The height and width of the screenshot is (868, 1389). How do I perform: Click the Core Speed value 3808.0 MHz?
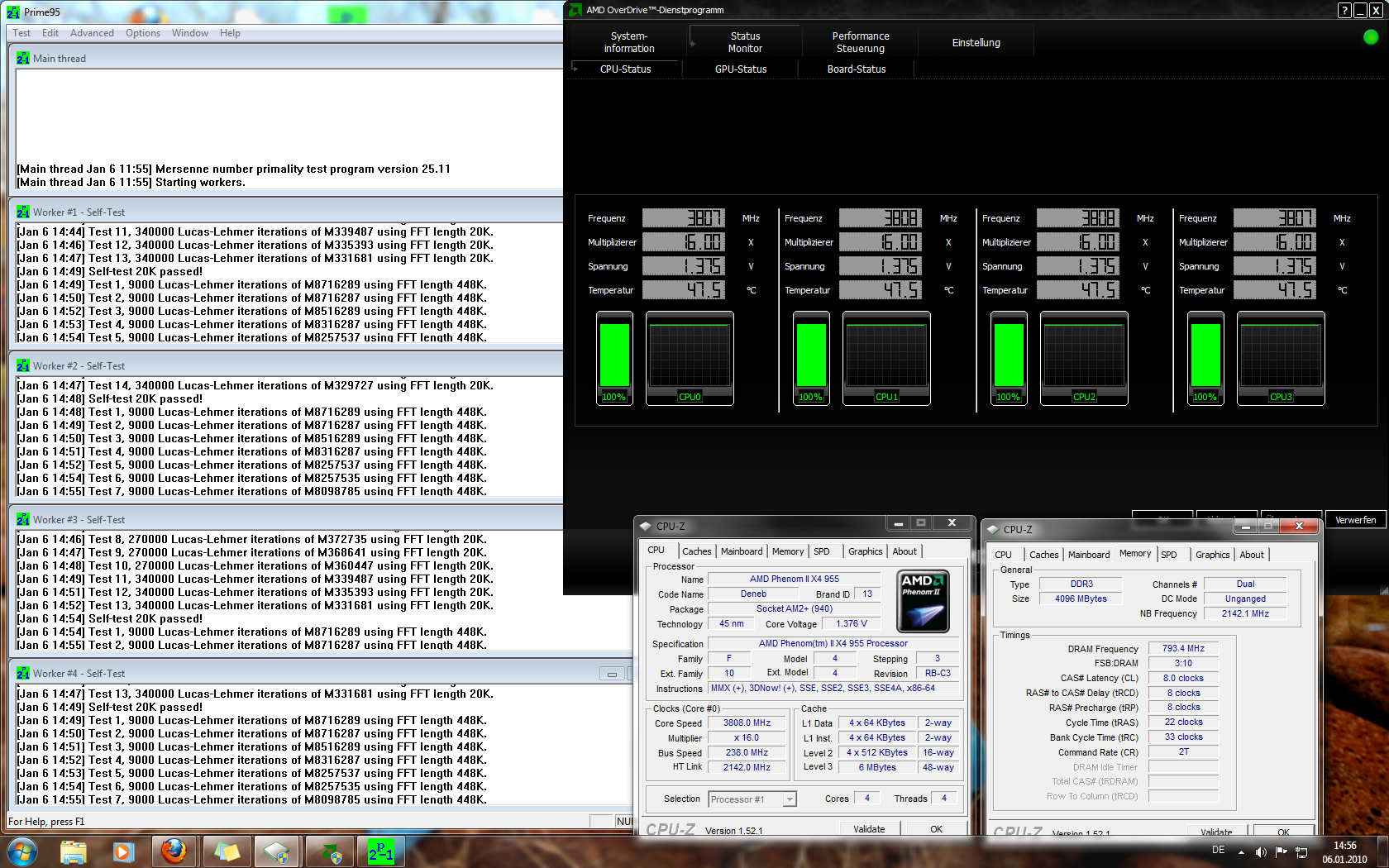tap(747, 723)
